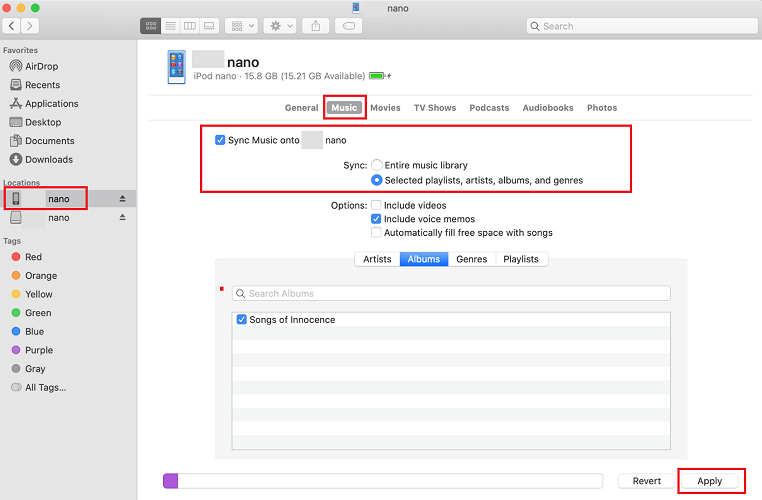The width and height of the screenshot is (762, 500).
Task: Enable Automatically fill free space with songs
Action: (376, 232)
